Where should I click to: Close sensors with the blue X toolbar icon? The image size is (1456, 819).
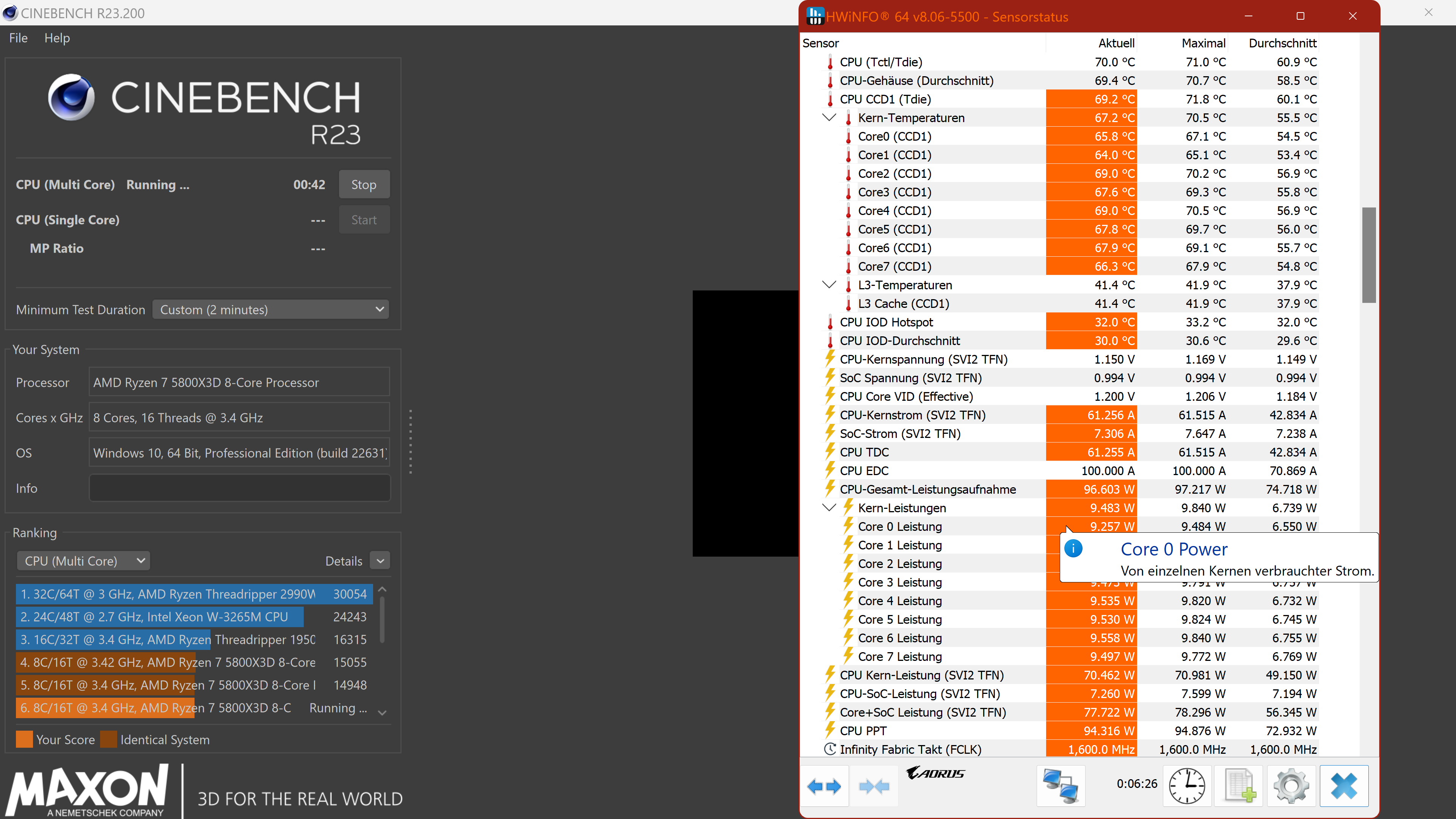coord(1344,786)
